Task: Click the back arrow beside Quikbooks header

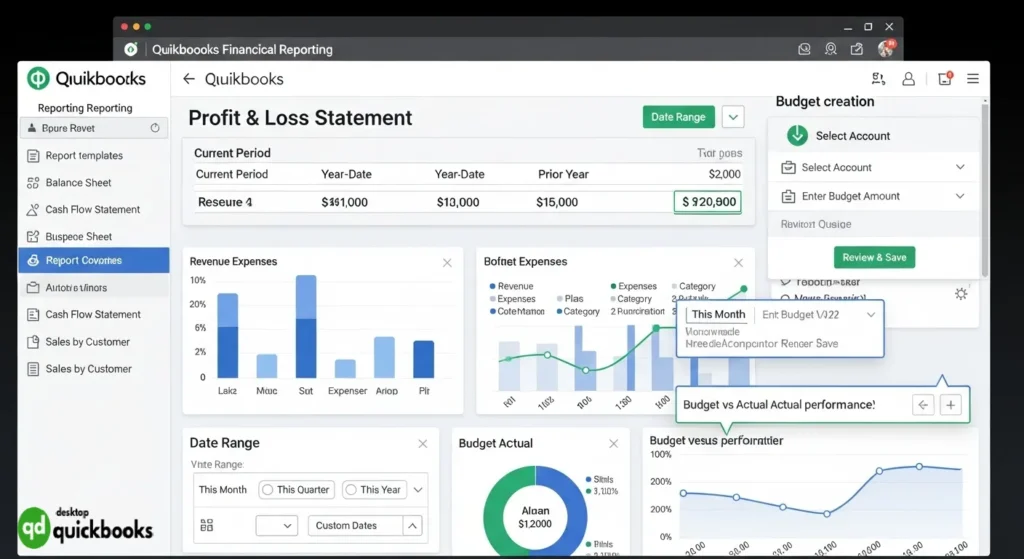Action: (x=189, y=79)
